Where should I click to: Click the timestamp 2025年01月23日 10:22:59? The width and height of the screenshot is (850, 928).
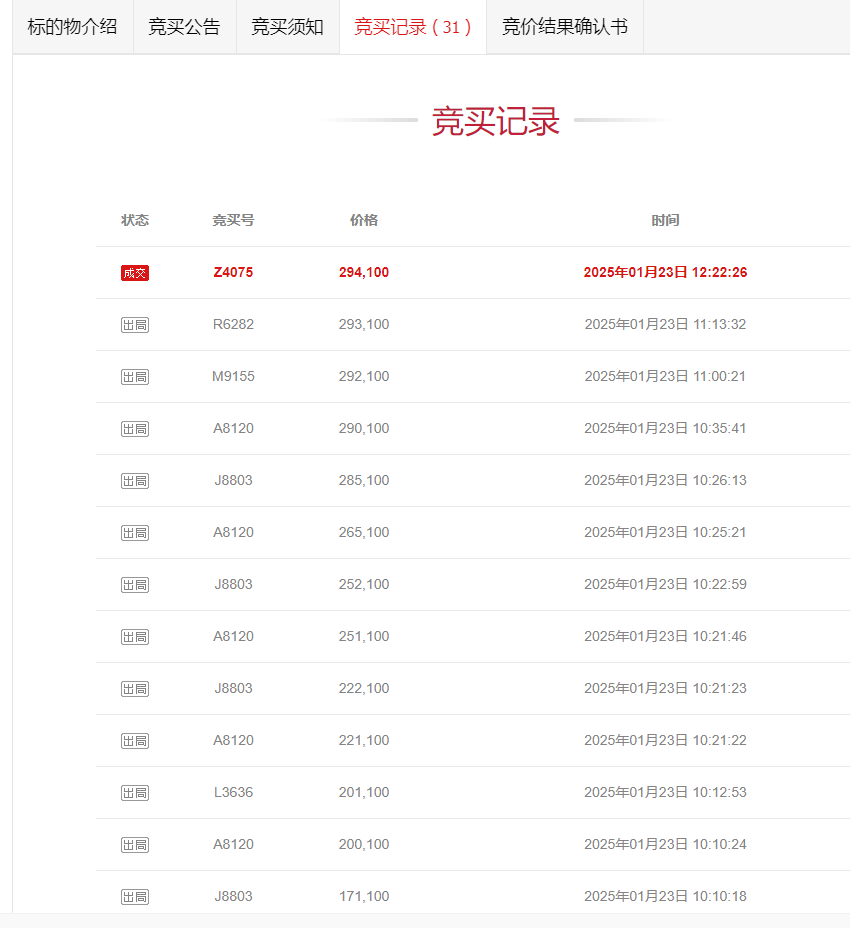(665, 585)
